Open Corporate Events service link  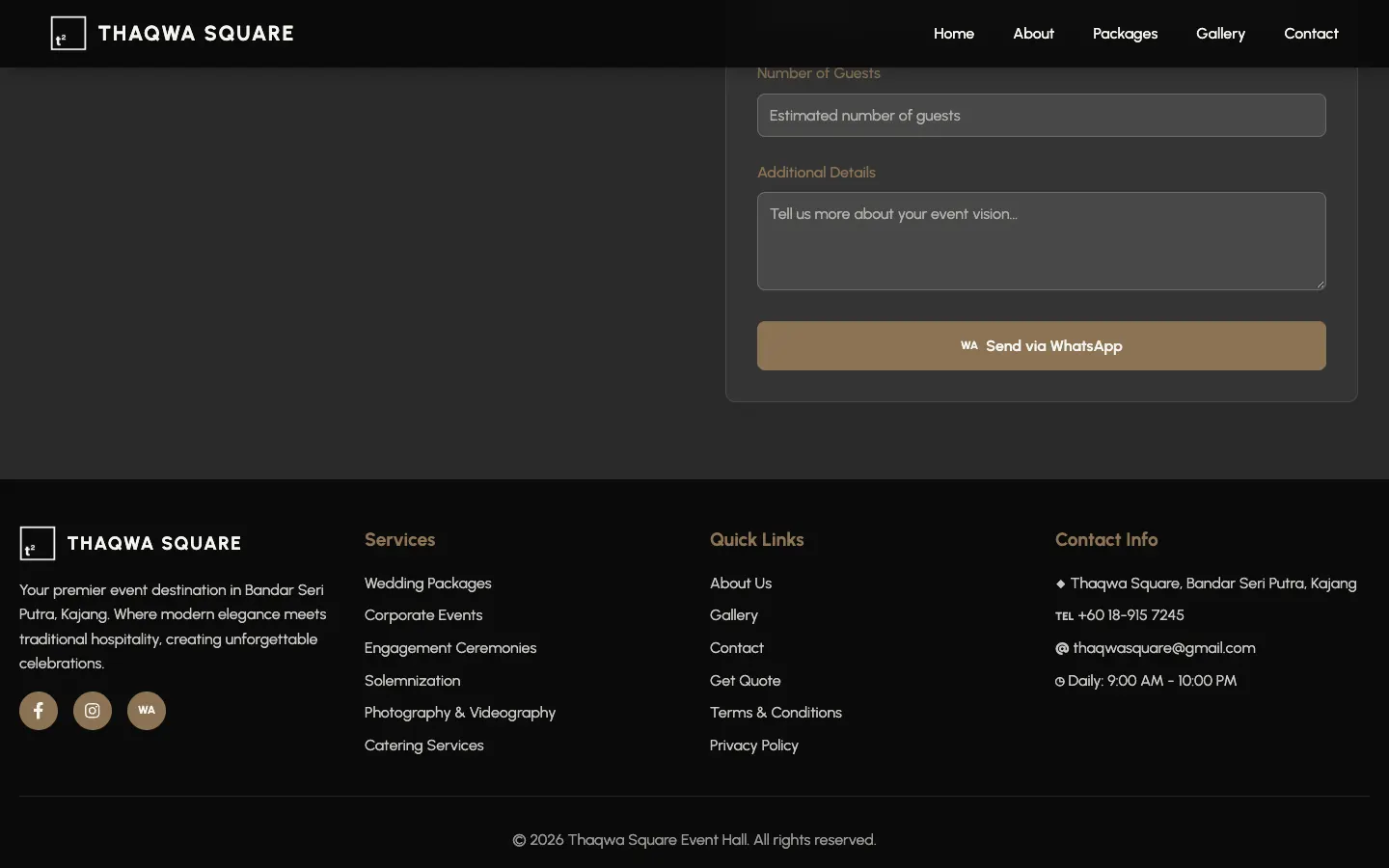[423, 615]
